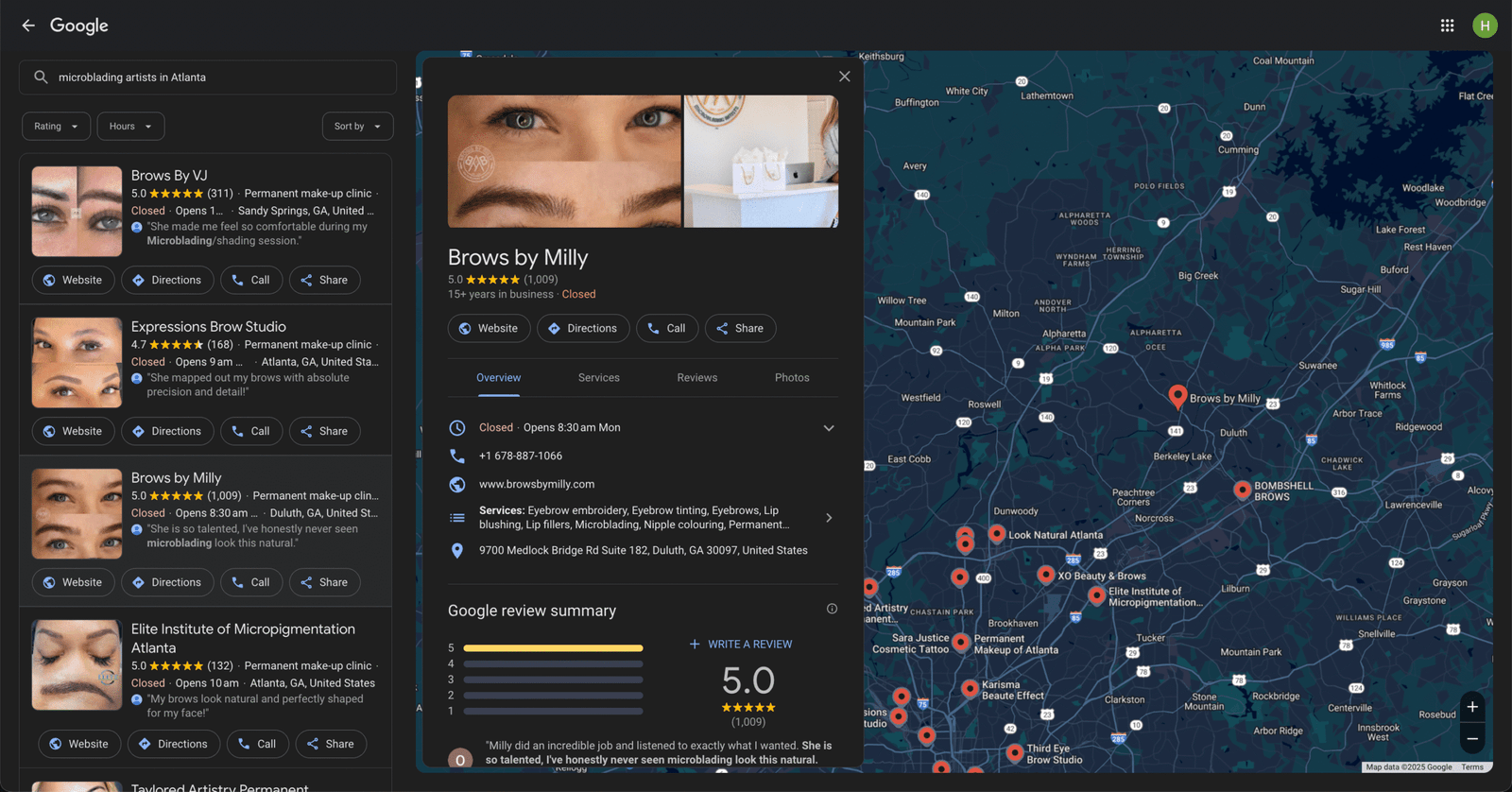Open the account avatar H
This screenshot has height=792, width=1512.
[1485, 26]
